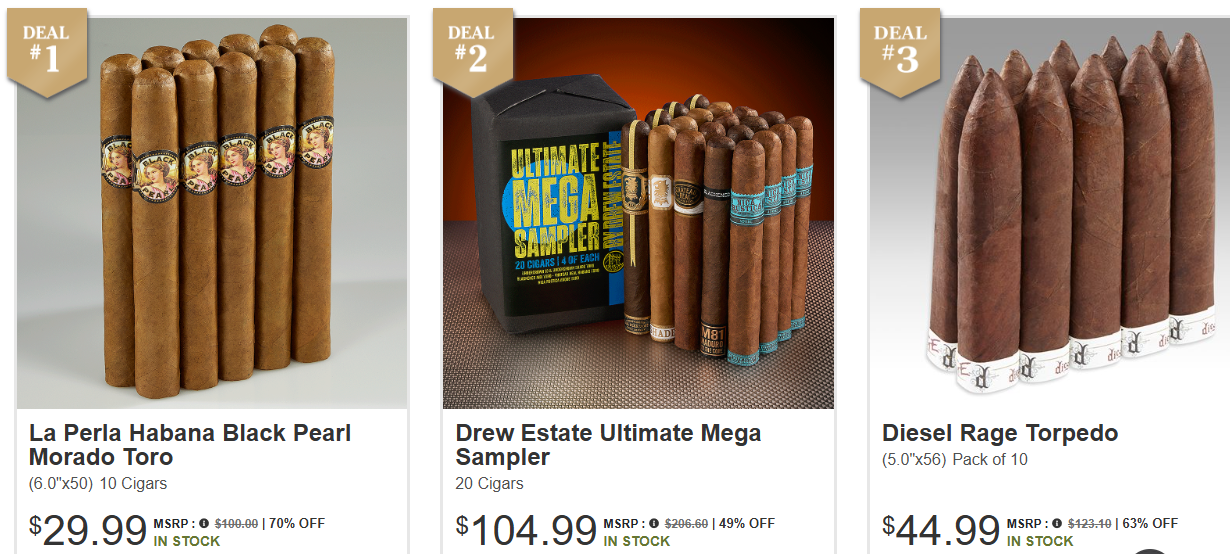The image size is (1230, 554).
Task: Open Drew Estate Ultimate Mega Sampler title link
Action: (608, 445)
